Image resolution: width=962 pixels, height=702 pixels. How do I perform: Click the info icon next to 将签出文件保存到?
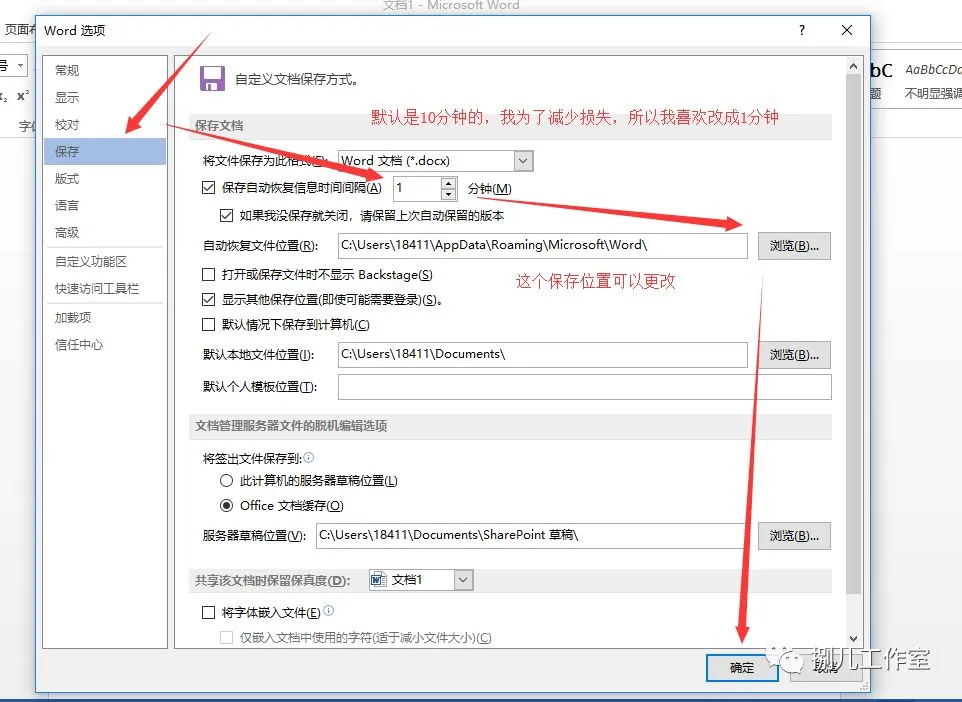(x=309, y=457)
